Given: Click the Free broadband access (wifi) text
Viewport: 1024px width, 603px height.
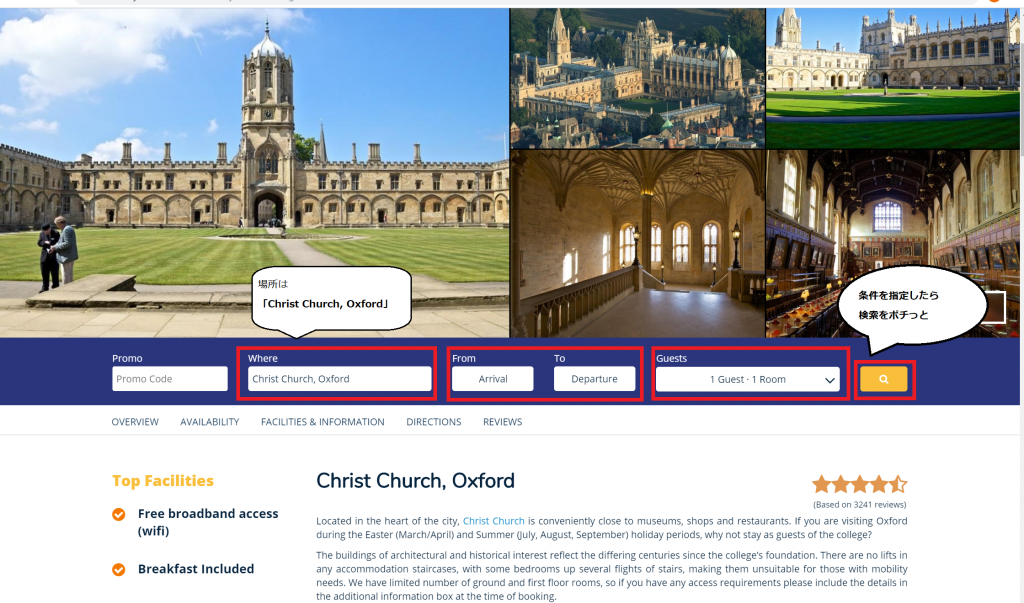Looking at the screenshot, I should 208,522.
